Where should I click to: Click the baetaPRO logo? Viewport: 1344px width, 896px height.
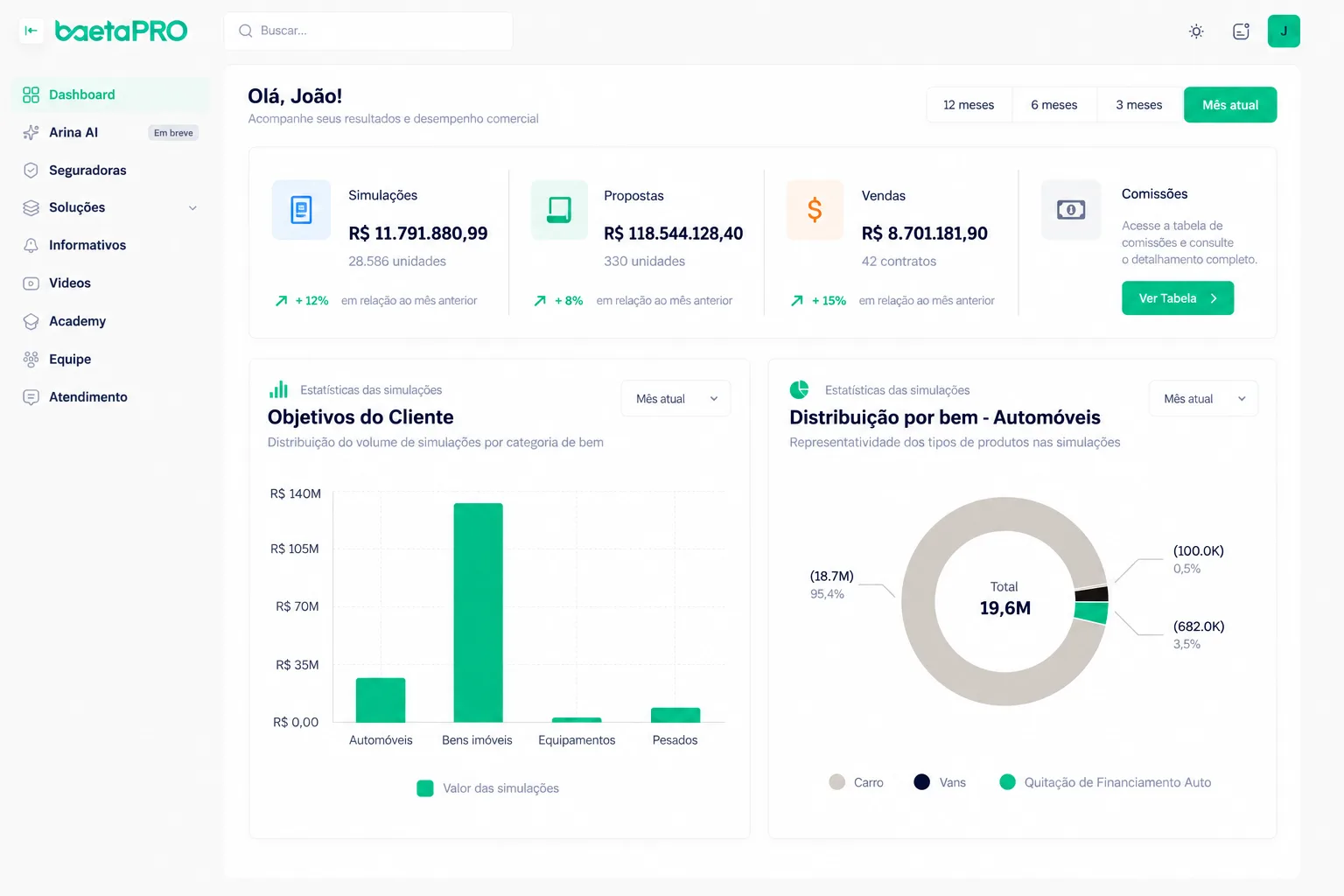pos(121,31)
